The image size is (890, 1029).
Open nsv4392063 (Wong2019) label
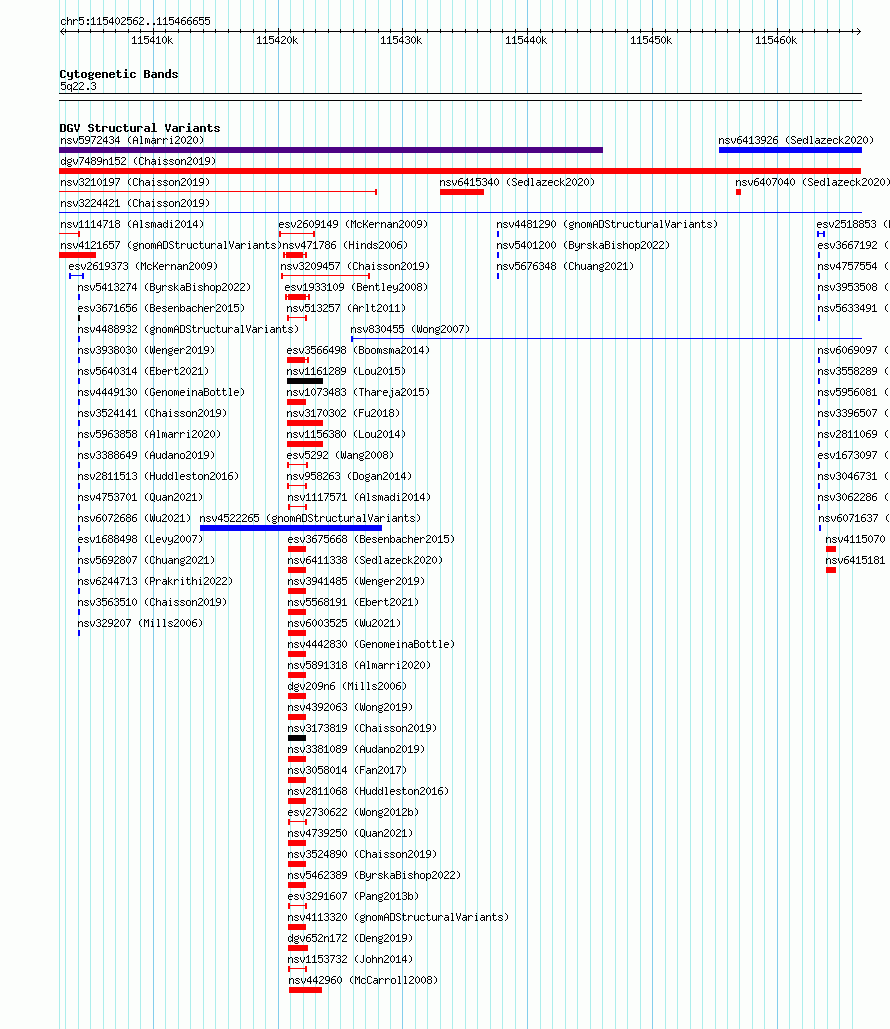(350, 707)
